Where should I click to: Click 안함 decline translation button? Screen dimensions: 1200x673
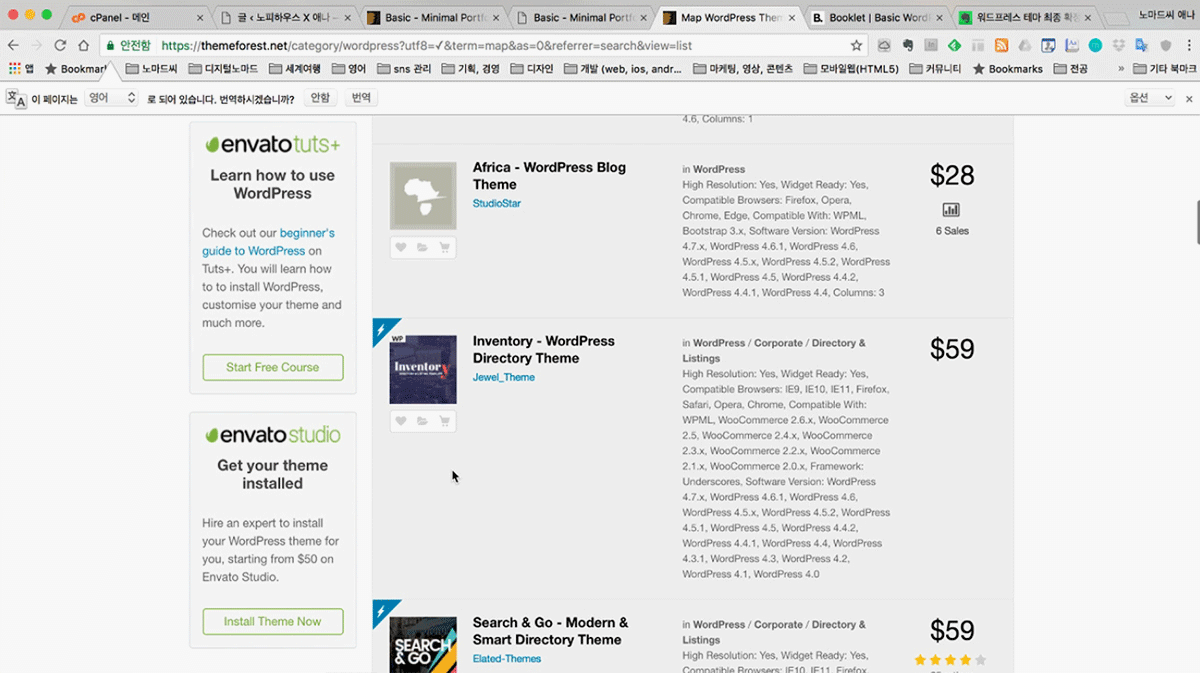point(320,98)
